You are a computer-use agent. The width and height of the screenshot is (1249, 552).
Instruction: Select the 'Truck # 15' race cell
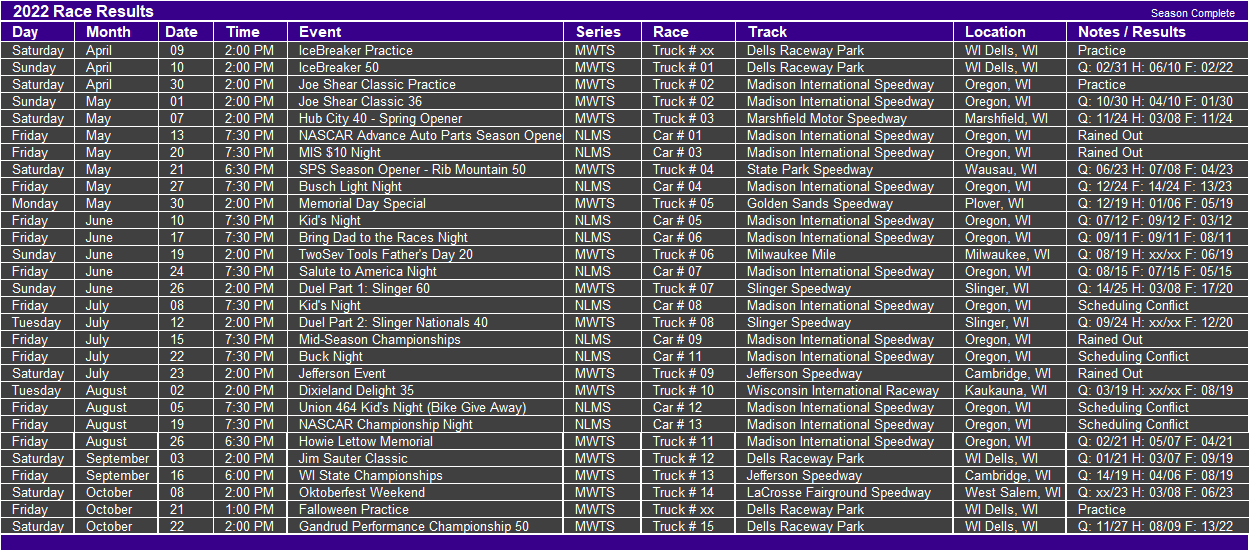[684, 526]
